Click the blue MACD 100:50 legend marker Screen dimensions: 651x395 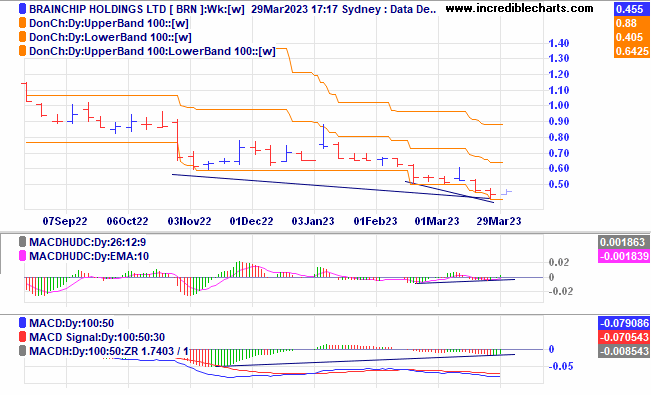click(22, 323)
